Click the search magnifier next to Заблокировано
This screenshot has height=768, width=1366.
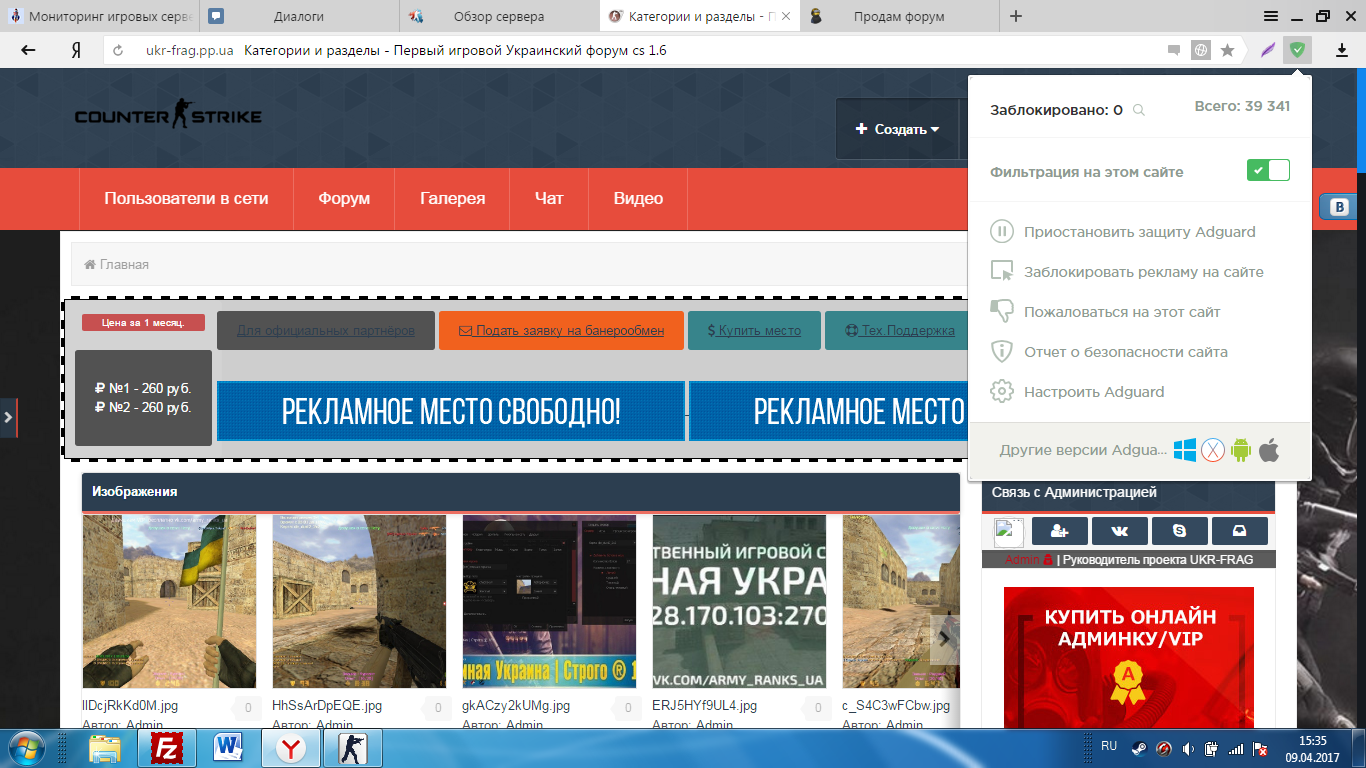pyautogui.click(x=1138, y=110)
